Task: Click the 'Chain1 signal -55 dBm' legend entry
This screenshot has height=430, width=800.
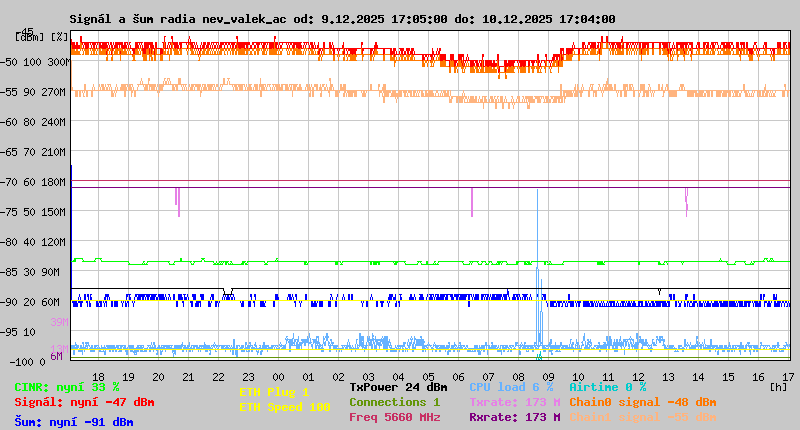Action: click(x=643, y=417)
